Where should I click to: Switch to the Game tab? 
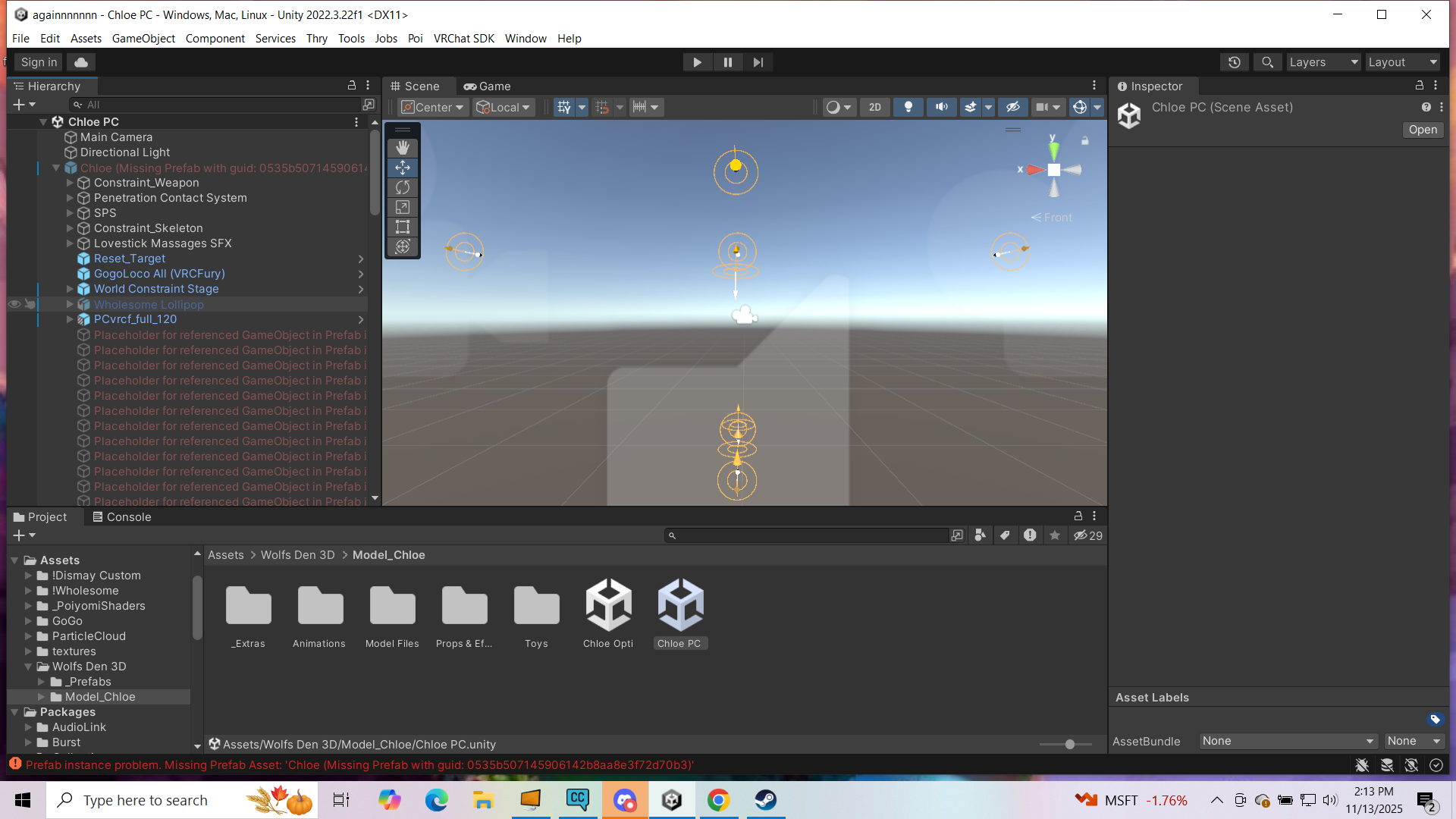488,86
